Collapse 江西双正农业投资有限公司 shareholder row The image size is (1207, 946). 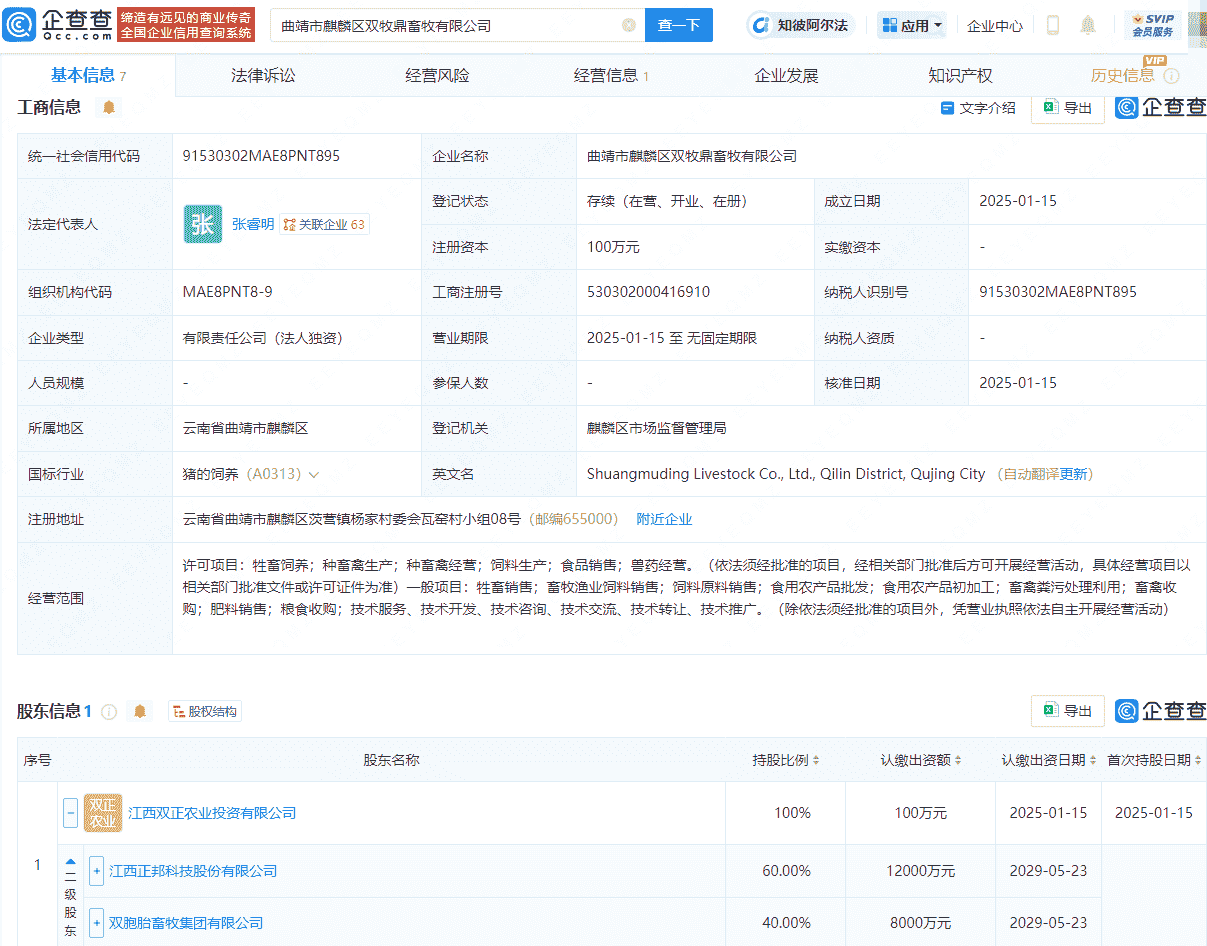[x=69, y=812]
